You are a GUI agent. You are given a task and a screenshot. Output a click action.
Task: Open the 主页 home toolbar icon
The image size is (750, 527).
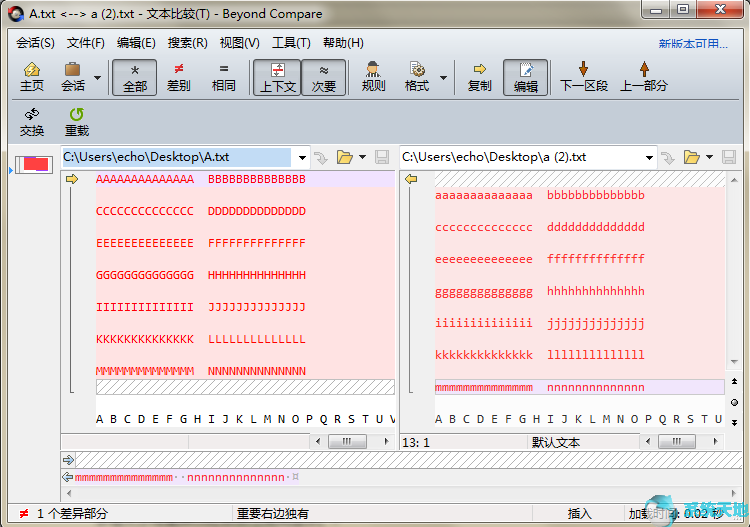pyautogui.click(x=32, y=77)
